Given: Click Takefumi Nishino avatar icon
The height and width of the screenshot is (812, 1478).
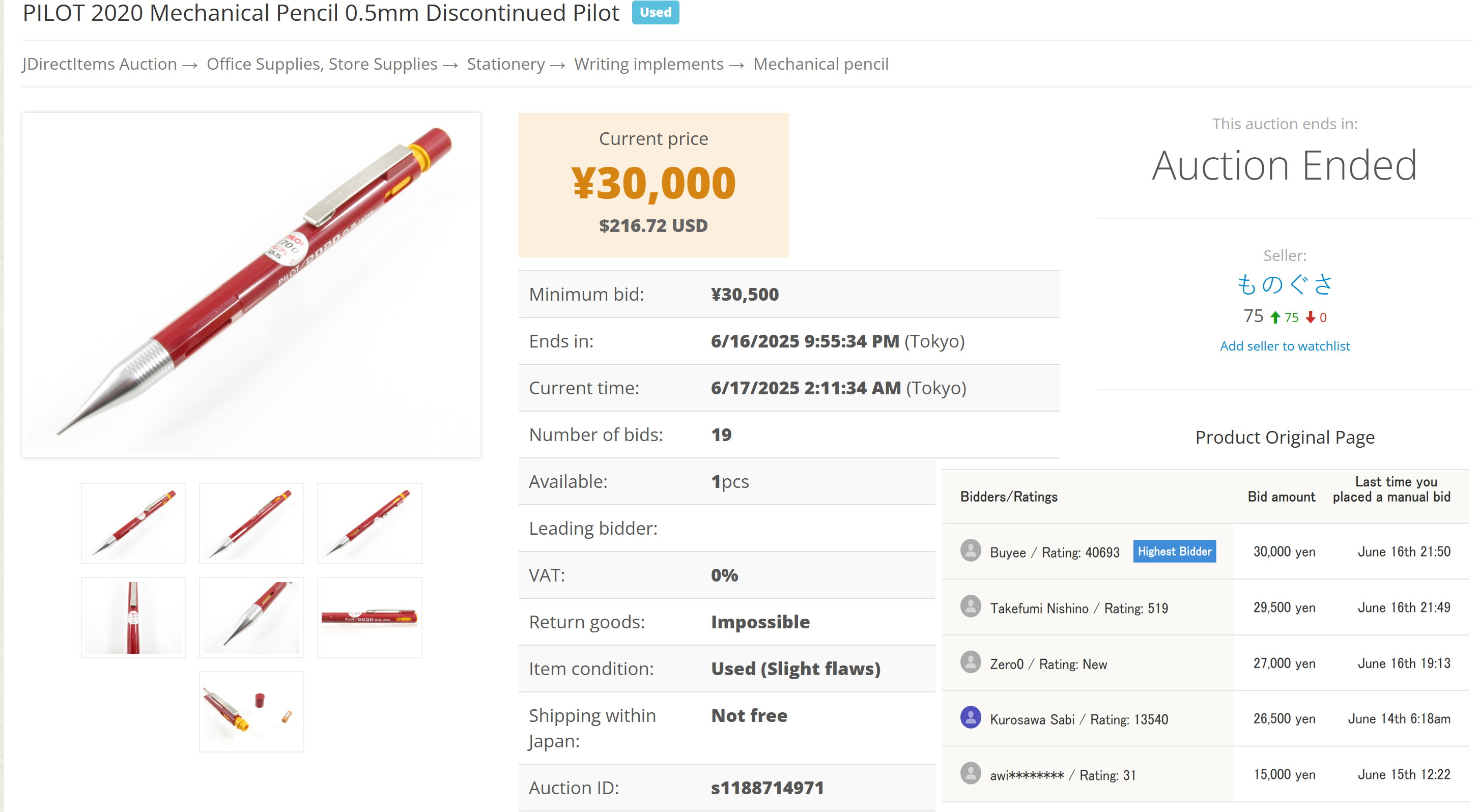Looking at the screenshot, I should [x=970, y=606].
